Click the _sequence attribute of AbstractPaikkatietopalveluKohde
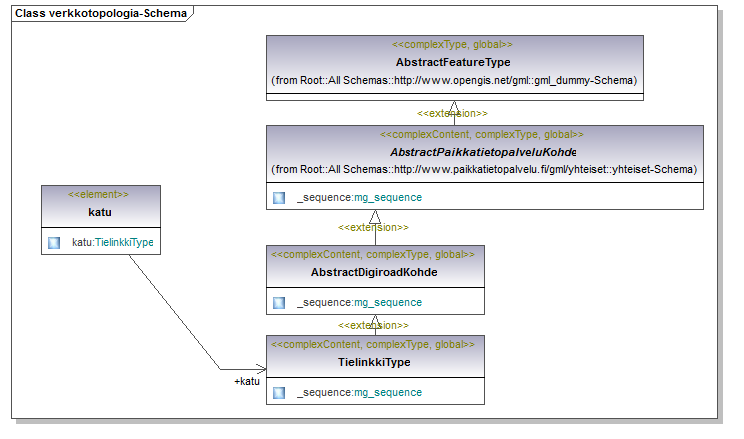This screenshot has height=439, width=744. [359, 198]
